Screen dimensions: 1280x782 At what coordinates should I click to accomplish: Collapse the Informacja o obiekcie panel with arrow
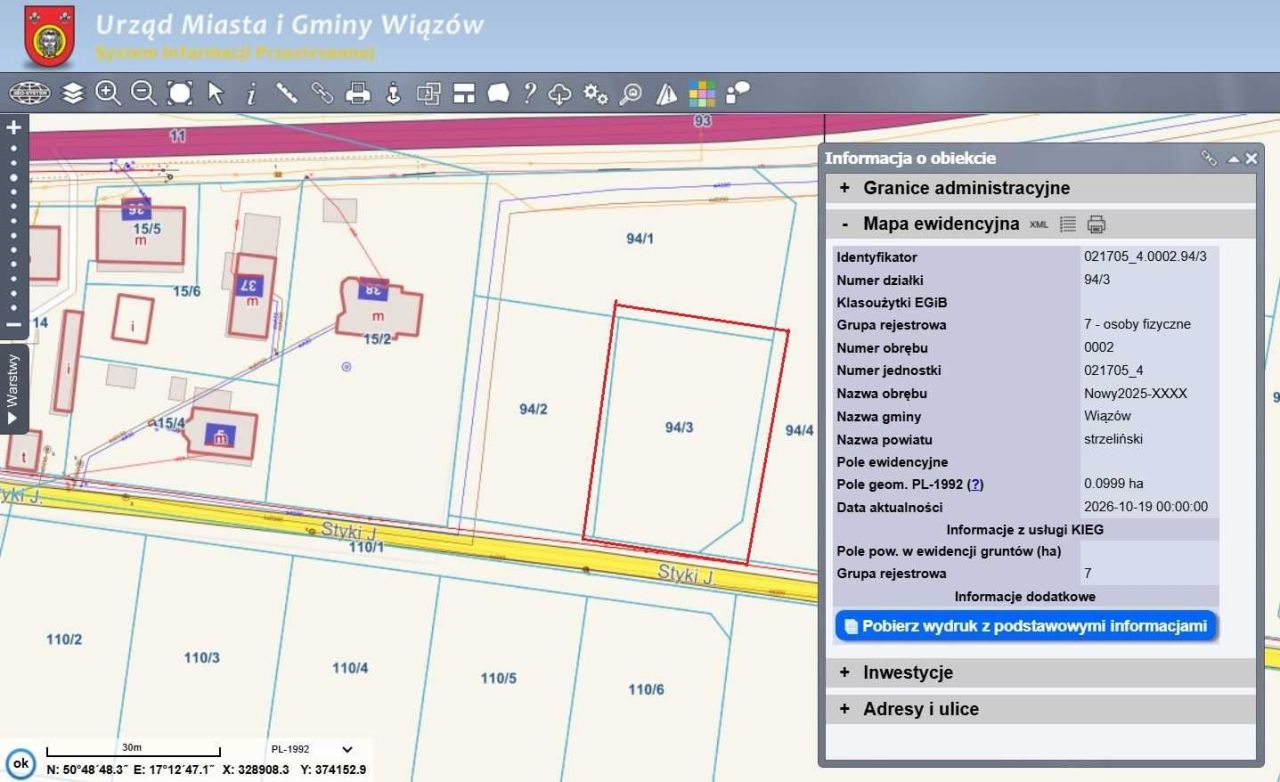point(1234,159)
